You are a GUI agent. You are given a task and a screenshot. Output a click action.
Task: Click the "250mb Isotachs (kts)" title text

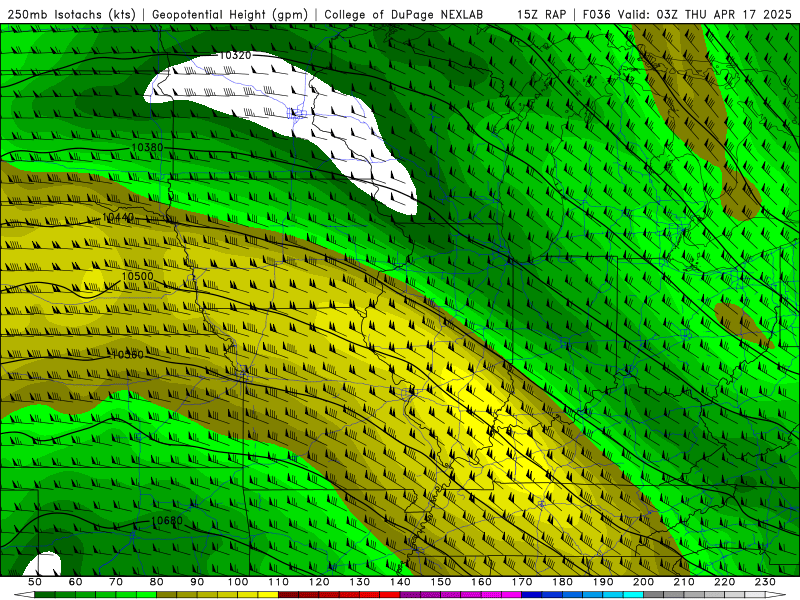click(72, 15)
